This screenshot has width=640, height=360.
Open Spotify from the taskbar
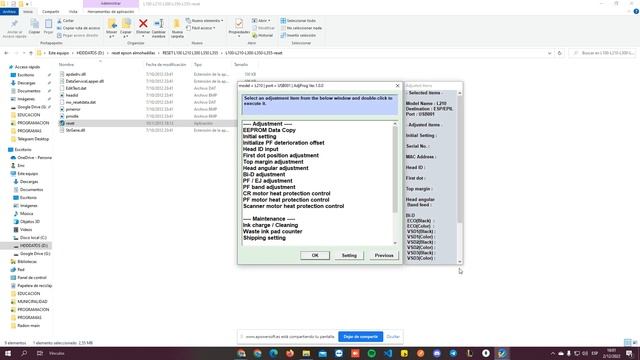pyautogui.click(x=371, y=353)
